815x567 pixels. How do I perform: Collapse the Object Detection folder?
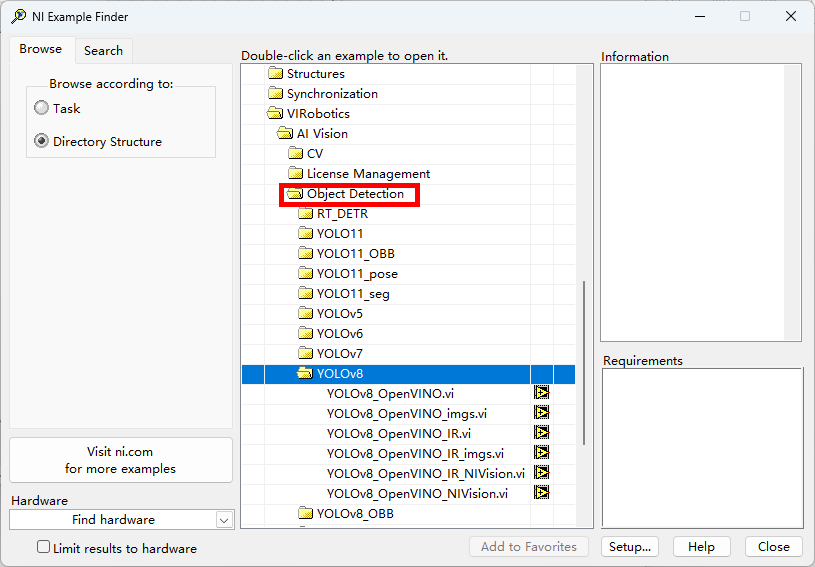[295, 194]
